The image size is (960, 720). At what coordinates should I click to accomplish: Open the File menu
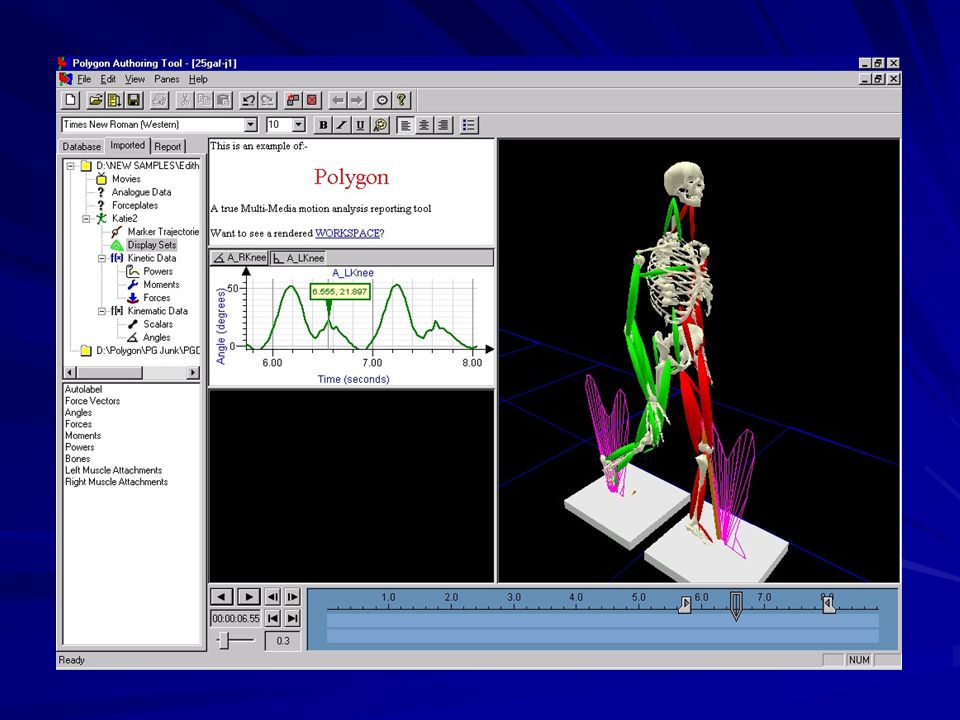(84, 79)
